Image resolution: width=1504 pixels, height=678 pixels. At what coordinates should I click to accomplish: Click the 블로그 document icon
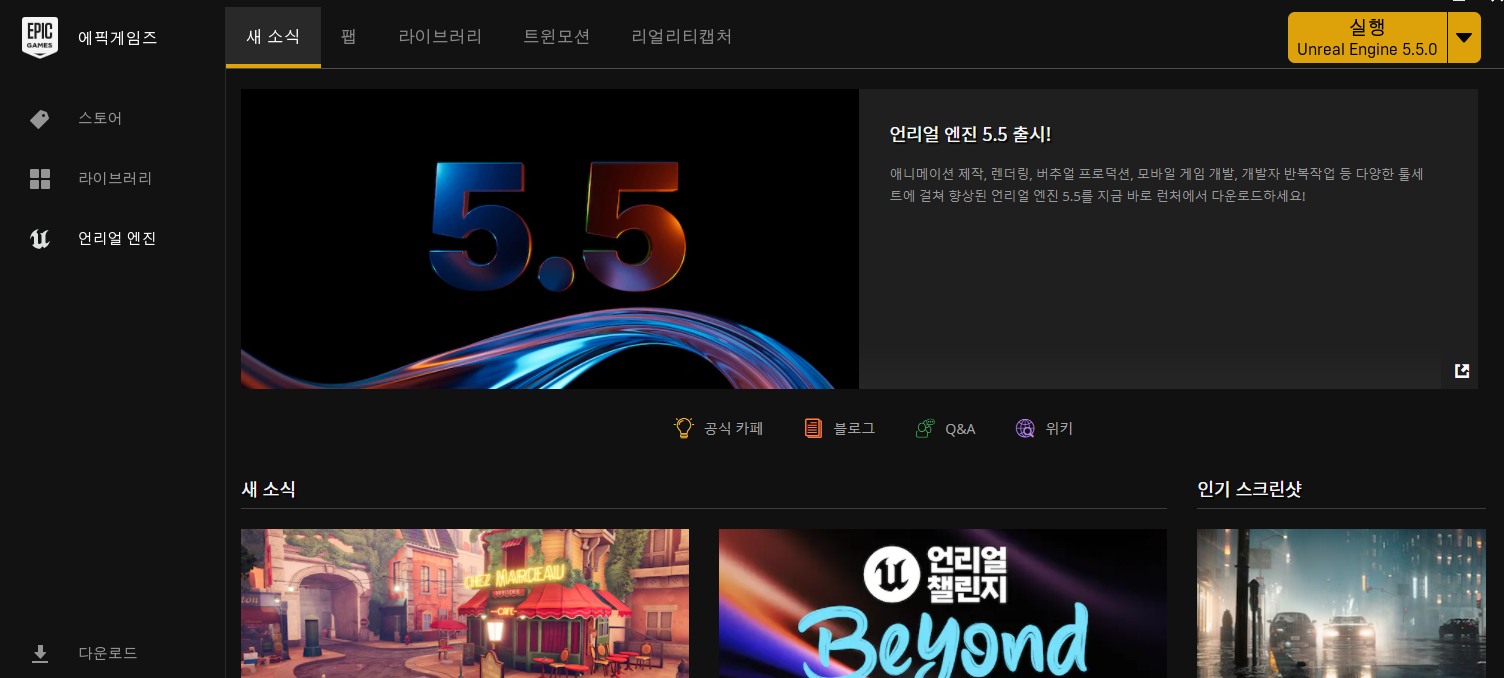click(x=813, y=428)
